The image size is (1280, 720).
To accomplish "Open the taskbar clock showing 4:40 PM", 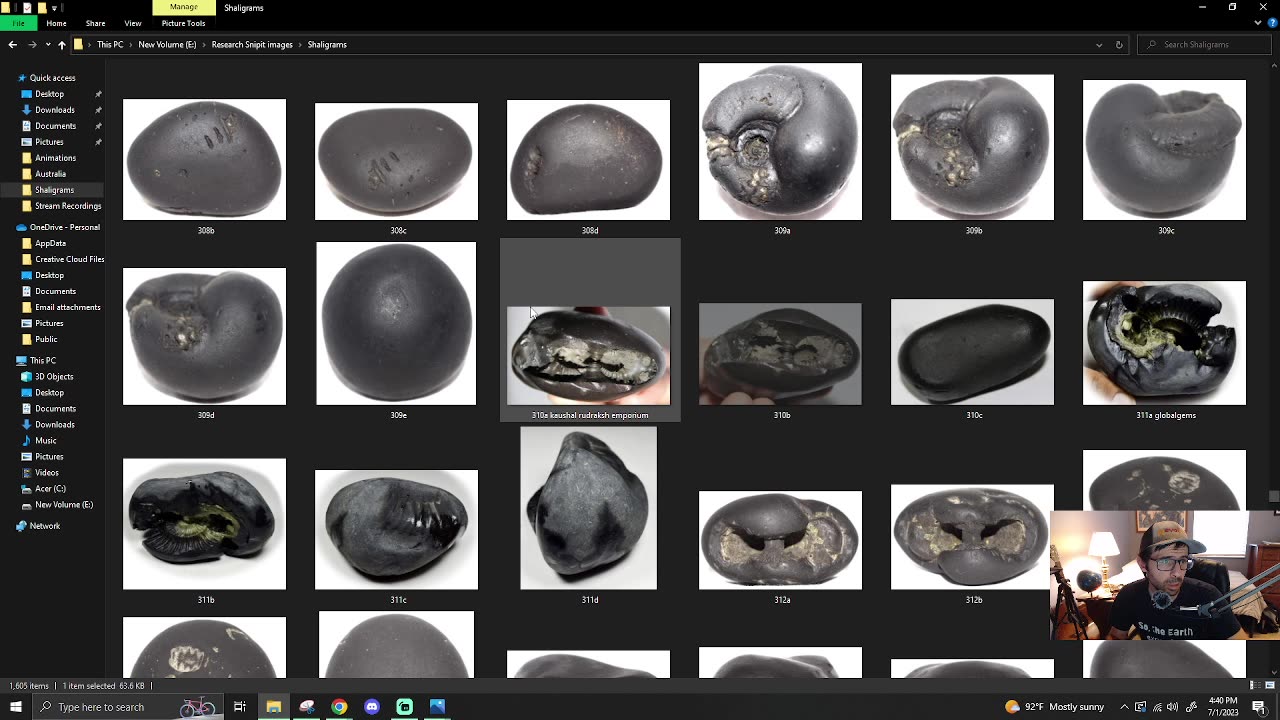I will tap(1223, 707).
